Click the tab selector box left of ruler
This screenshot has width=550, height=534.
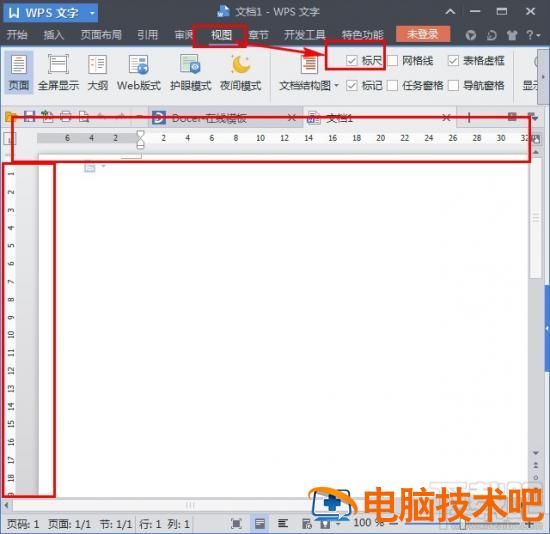point(9,139)
